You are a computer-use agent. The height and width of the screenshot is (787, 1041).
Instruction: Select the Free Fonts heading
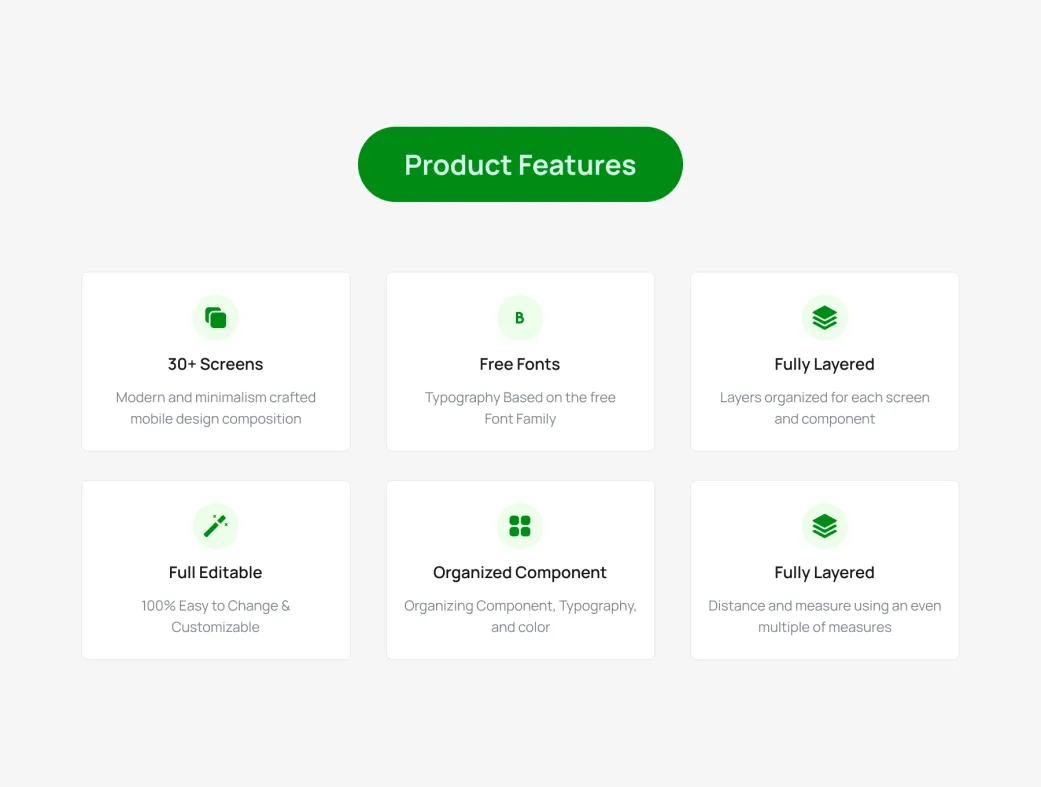[520, 364]
